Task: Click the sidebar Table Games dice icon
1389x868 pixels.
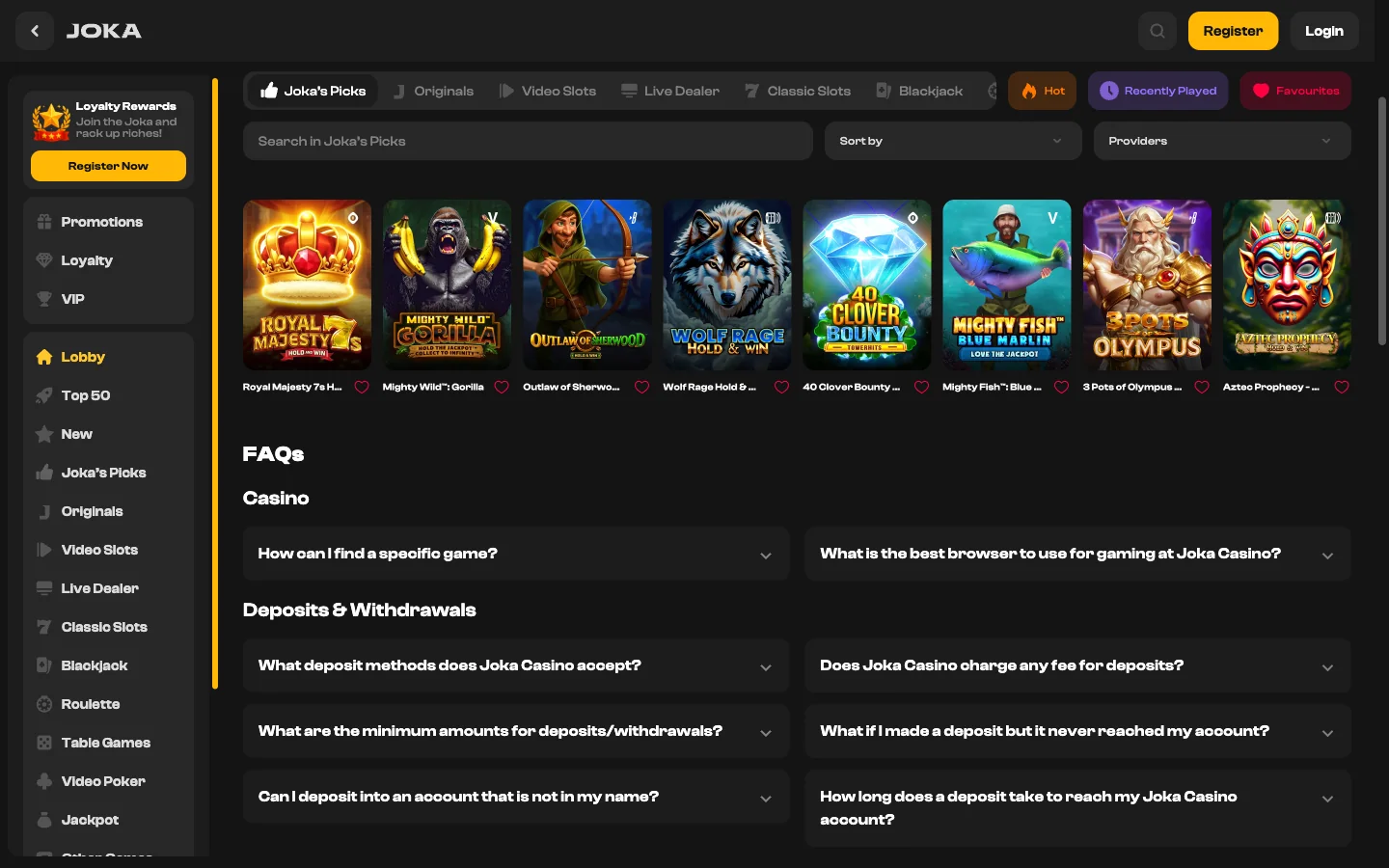Action: pyautogui.click(x=44, y=743)
